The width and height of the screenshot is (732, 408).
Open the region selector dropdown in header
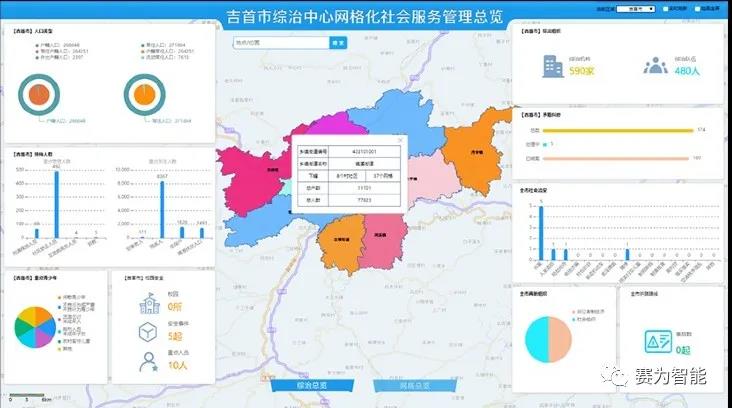638,8
